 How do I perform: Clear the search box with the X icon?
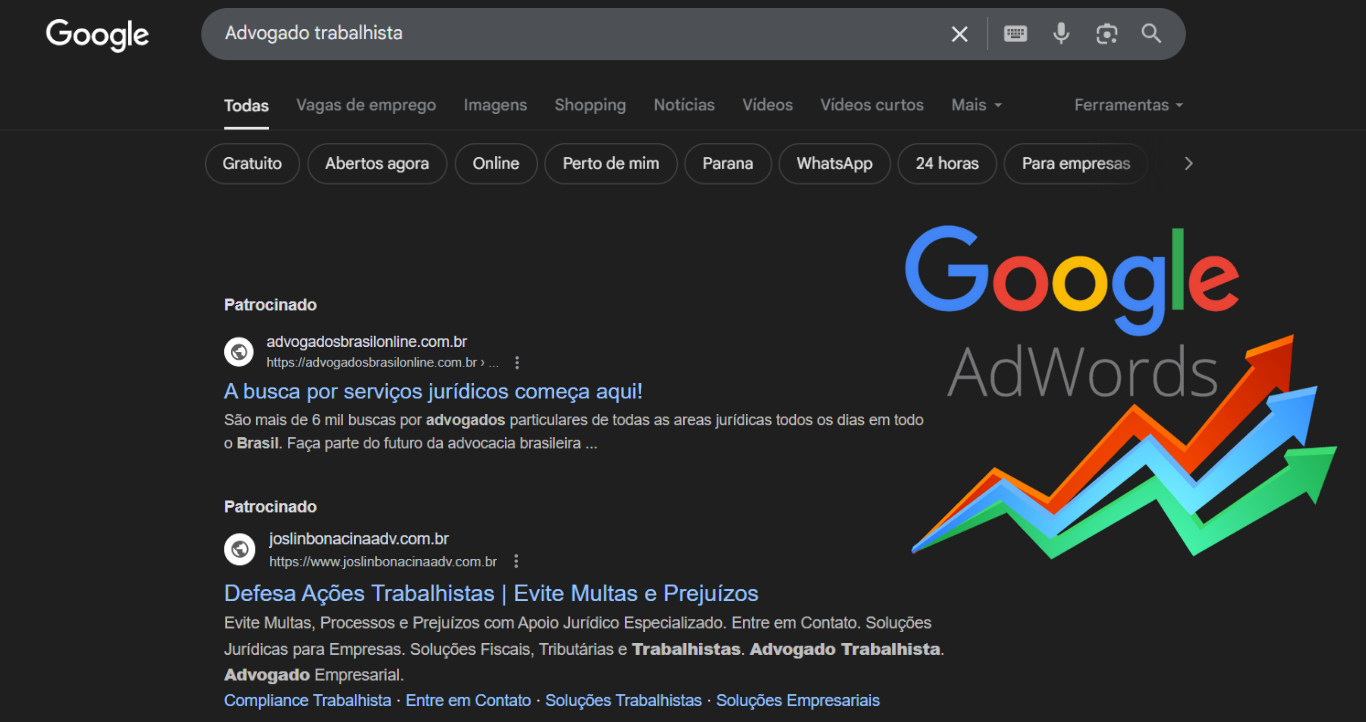[959, 34]
